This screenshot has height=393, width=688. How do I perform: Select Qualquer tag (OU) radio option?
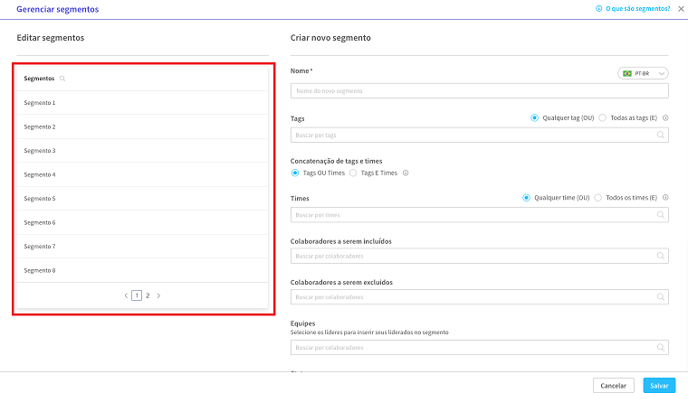point(534,118)
